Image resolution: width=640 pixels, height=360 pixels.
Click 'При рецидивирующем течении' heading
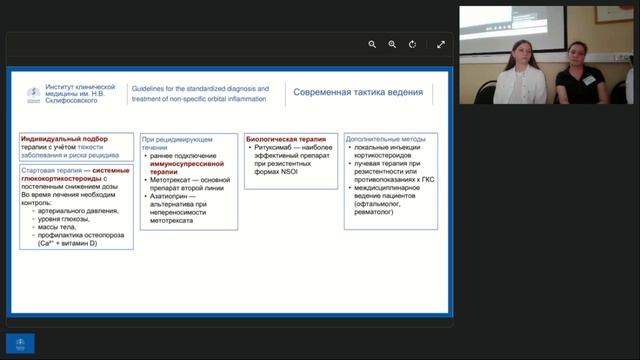click(177, 143)
